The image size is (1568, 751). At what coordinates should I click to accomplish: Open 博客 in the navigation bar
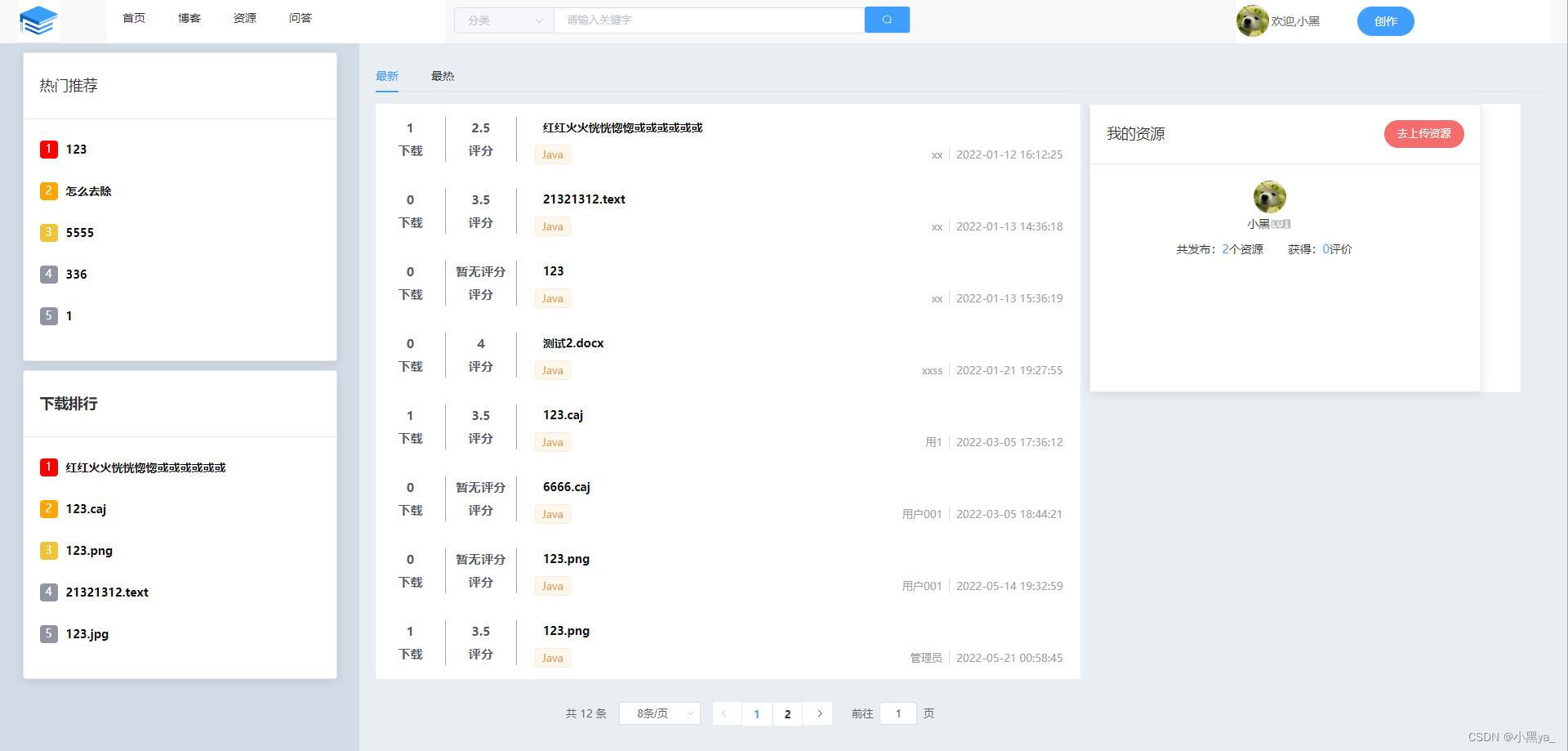pyautogui.click(x=189, y=18)
